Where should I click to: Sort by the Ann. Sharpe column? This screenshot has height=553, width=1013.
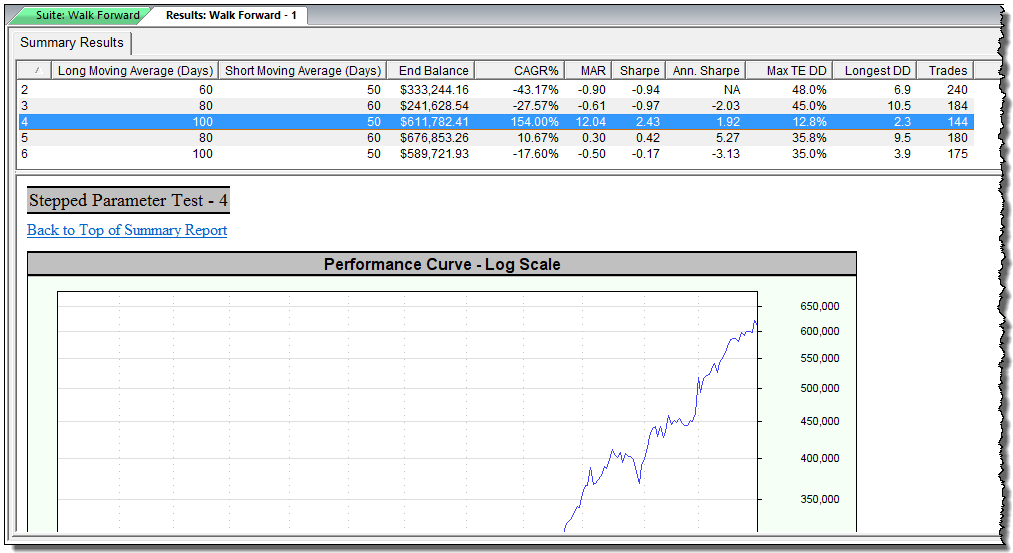coord(707,71)
